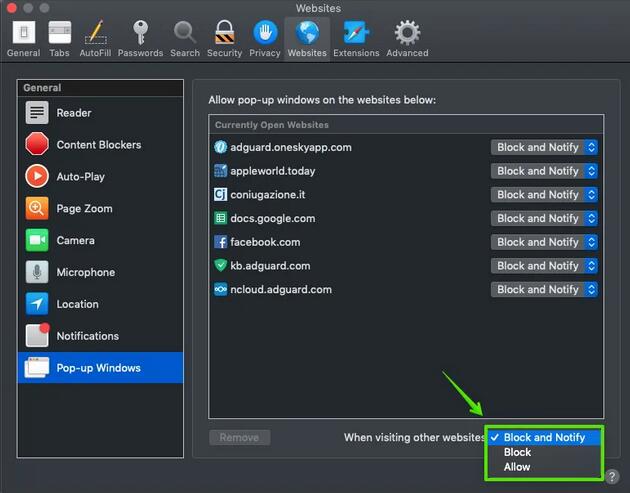630x493 pixels.
Task: Open popup setting dropdown for docs.google.com
Action: [x=545, y=218]
